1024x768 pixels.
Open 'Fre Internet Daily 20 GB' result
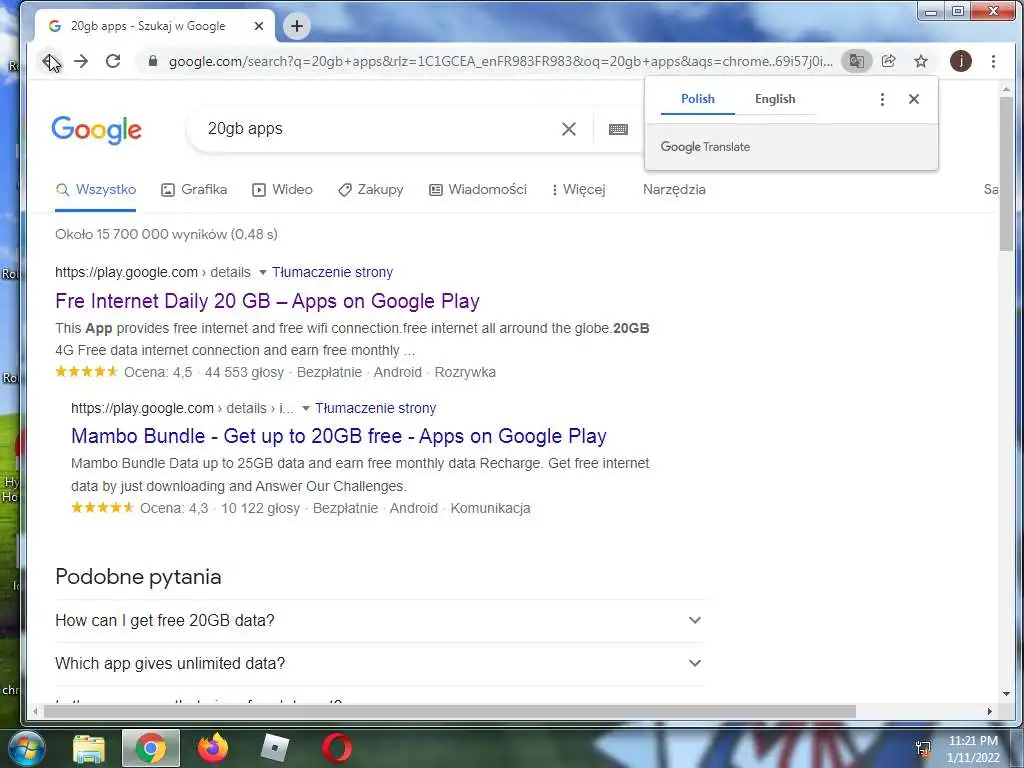[267, 301]
